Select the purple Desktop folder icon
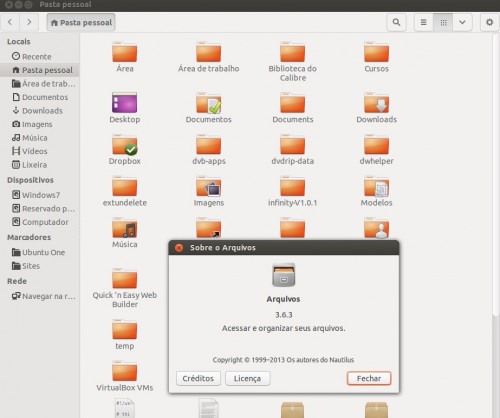Image resolution: width=500 pixels, height=418 pixels. 125,103
